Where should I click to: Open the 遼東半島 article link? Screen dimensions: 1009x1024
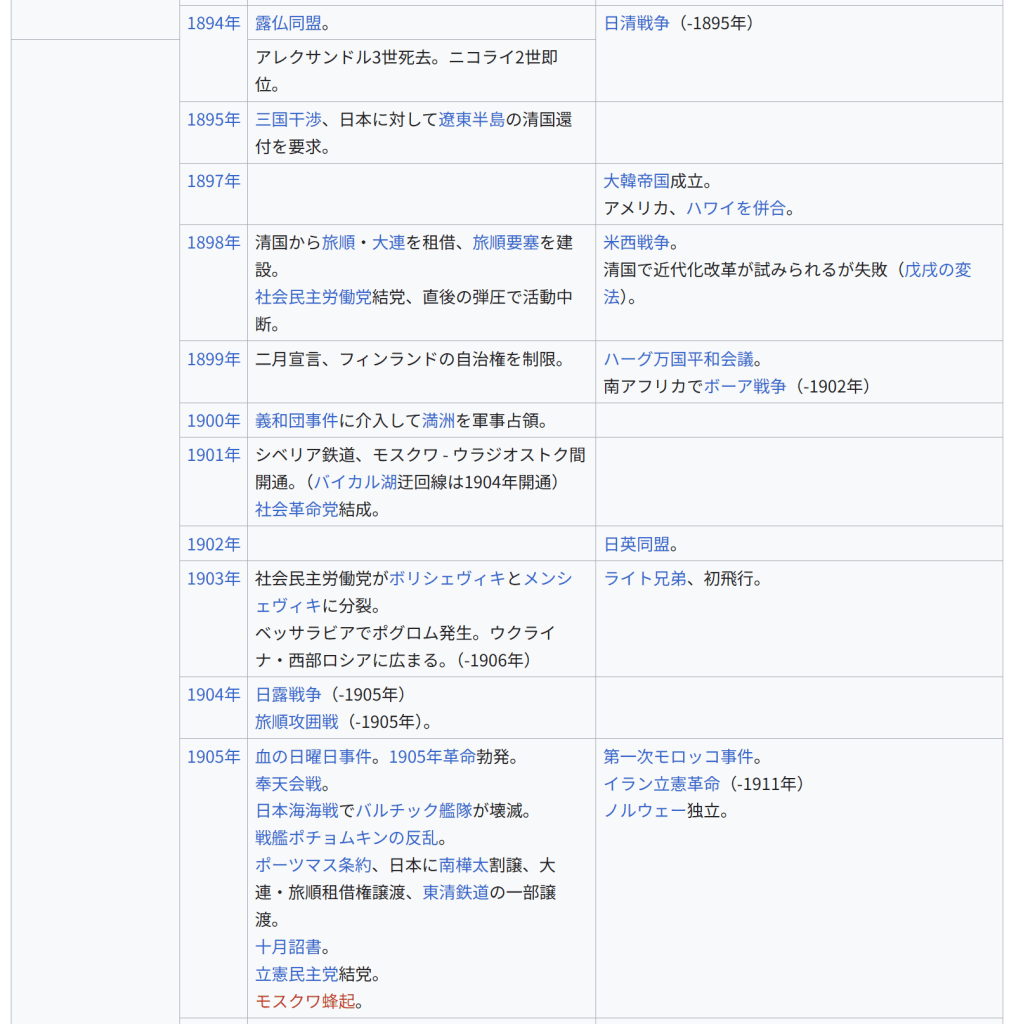click(x=471, y=120)
